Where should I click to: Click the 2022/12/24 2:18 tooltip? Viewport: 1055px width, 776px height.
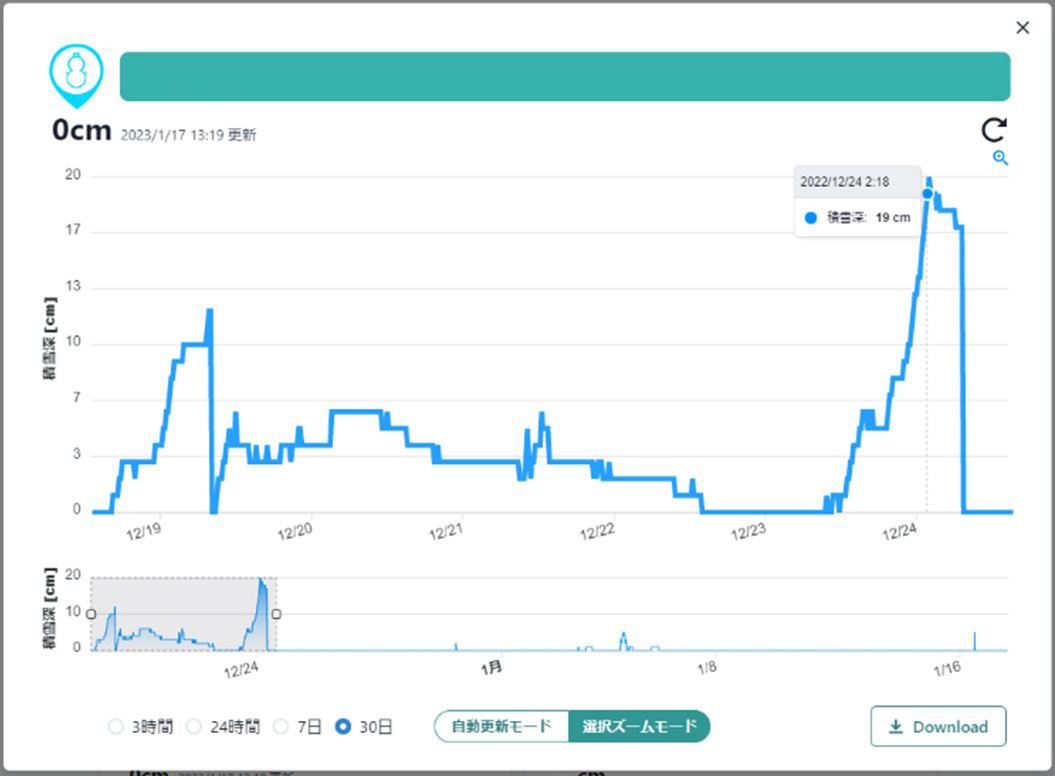pos(857,201)
